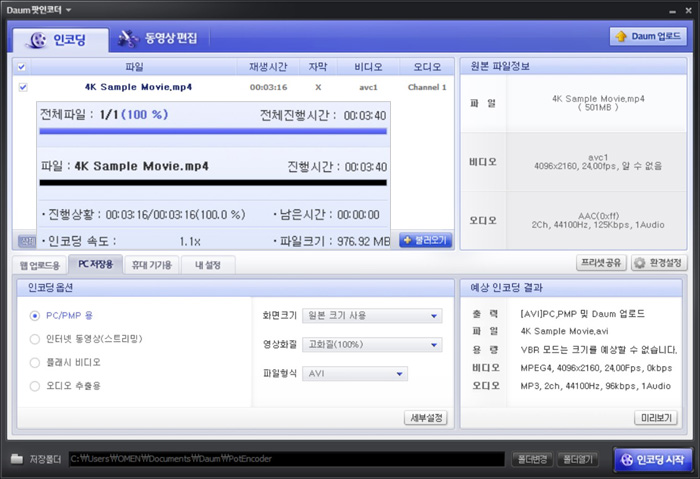Click the 환경설정 gear button
The width and height of the screenshot is (700, 479).
pyautogui.click(x=658, y=263)
